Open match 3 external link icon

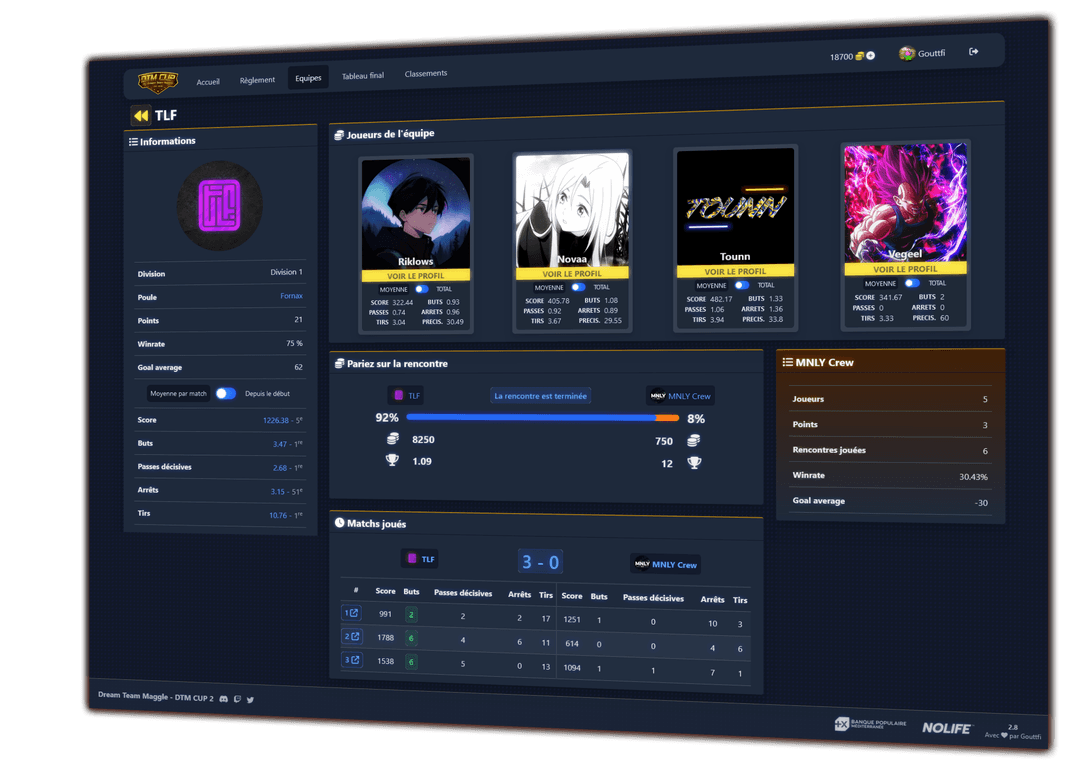[x=351, y=660]
